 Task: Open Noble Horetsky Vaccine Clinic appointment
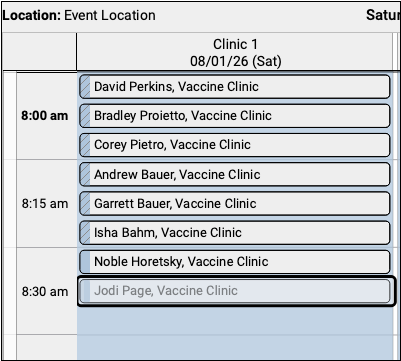[x=235, y=262]
